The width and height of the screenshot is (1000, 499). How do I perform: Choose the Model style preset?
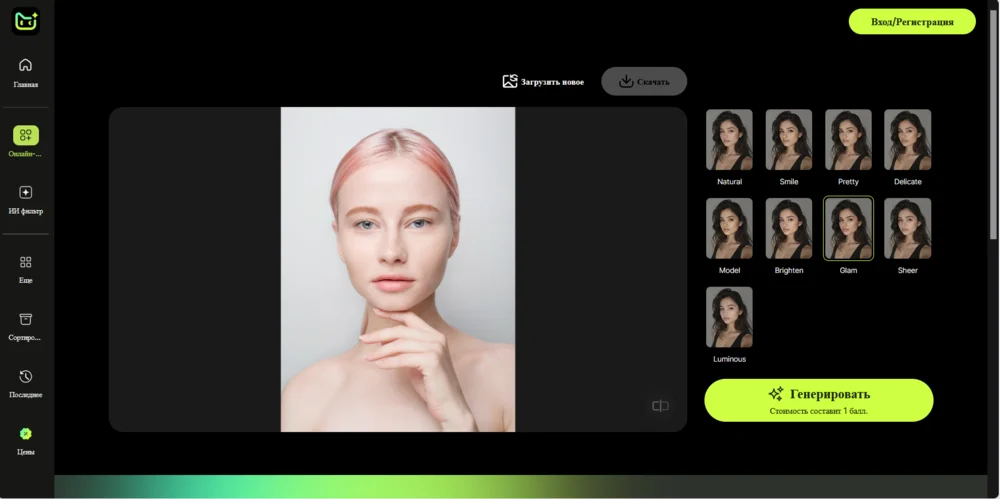point(729,229)
